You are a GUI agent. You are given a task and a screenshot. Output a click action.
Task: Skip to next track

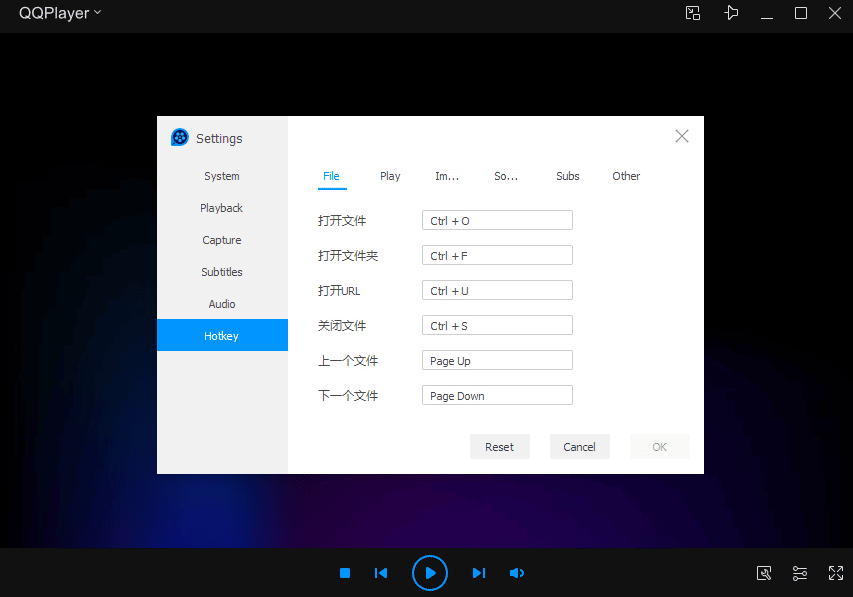[x=479, y=573]
